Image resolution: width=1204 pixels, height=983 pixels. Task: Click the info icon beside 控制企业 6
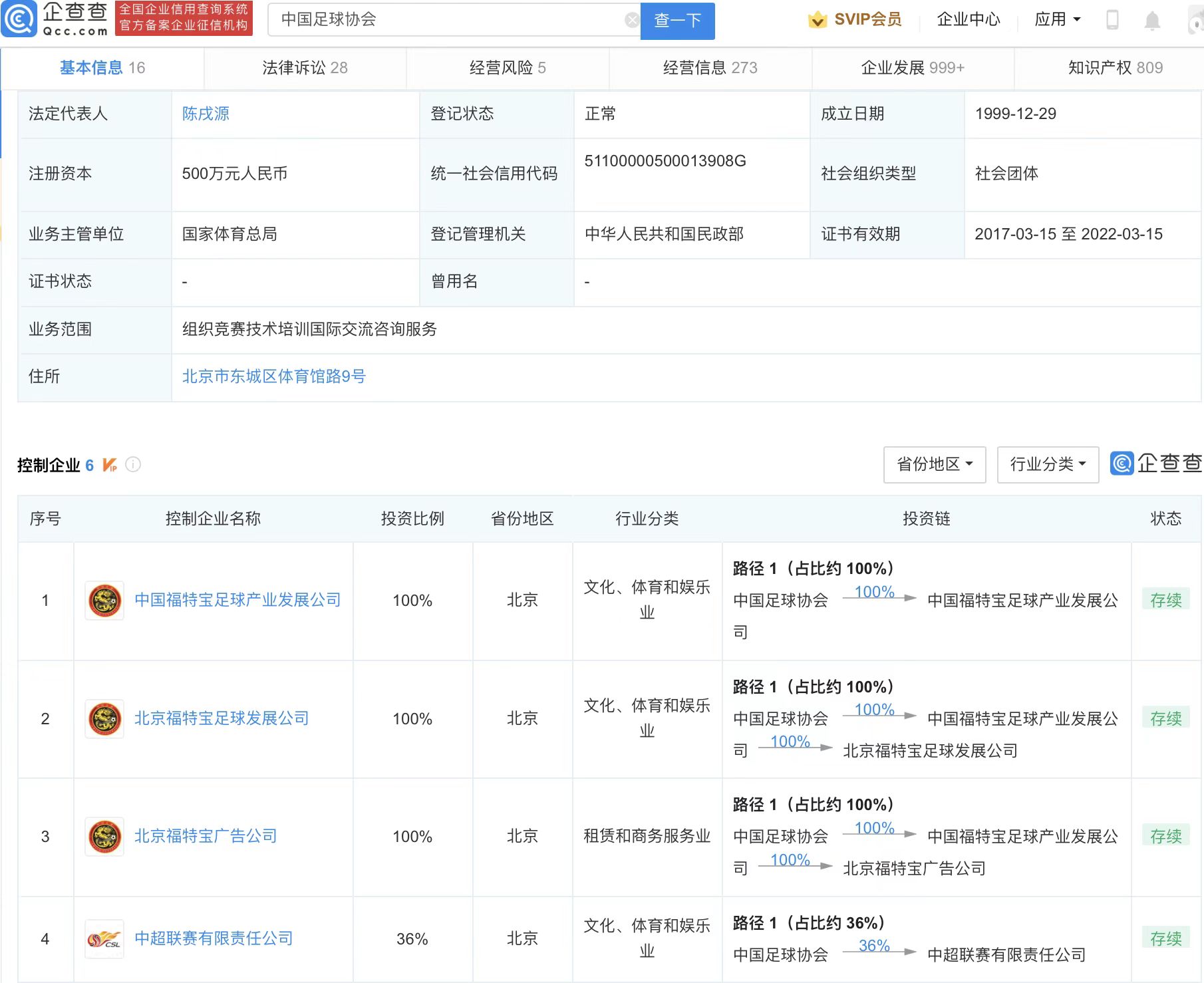(133, 464)
